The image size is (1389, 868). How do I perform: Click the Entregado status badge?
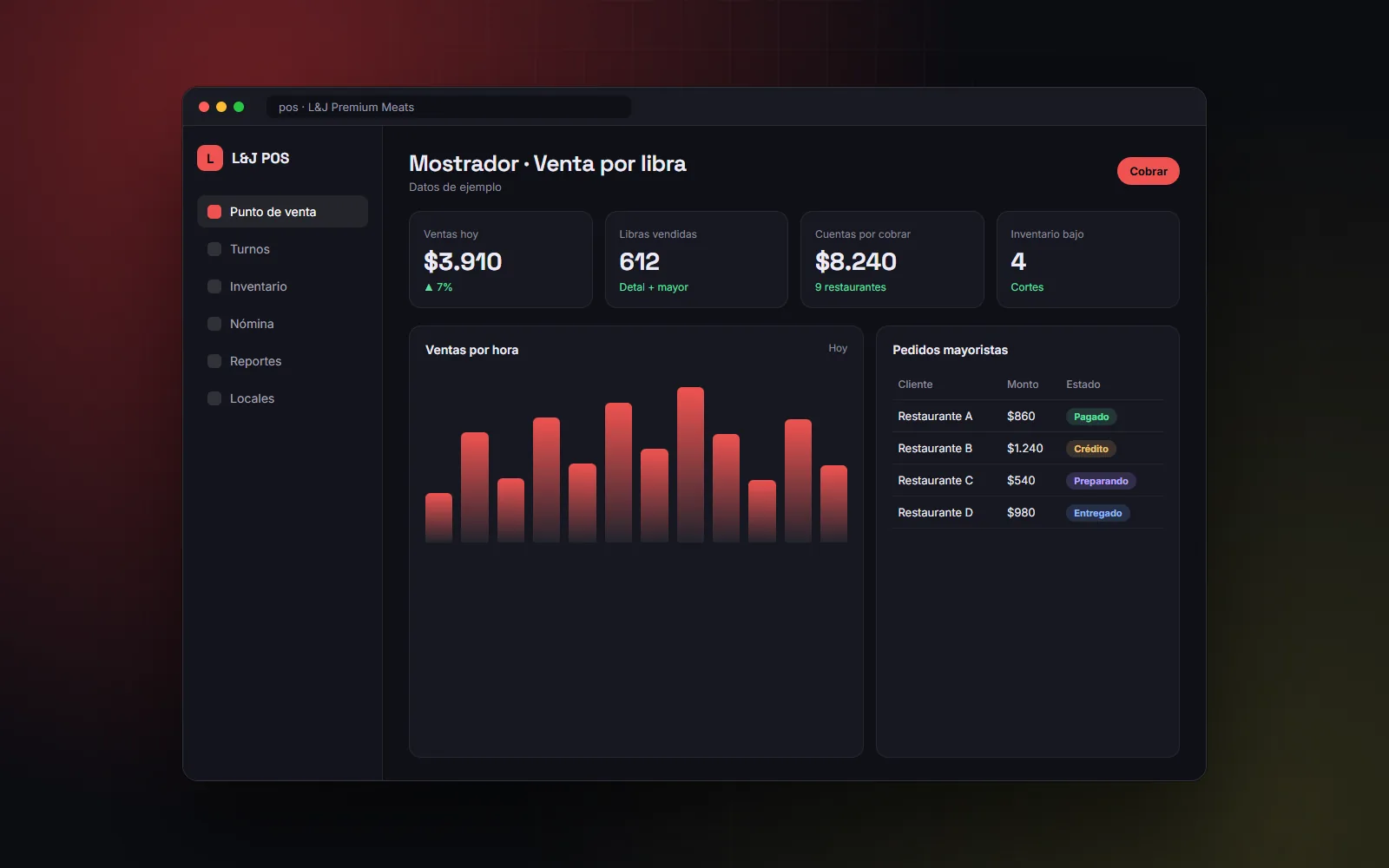point(1097,513)
